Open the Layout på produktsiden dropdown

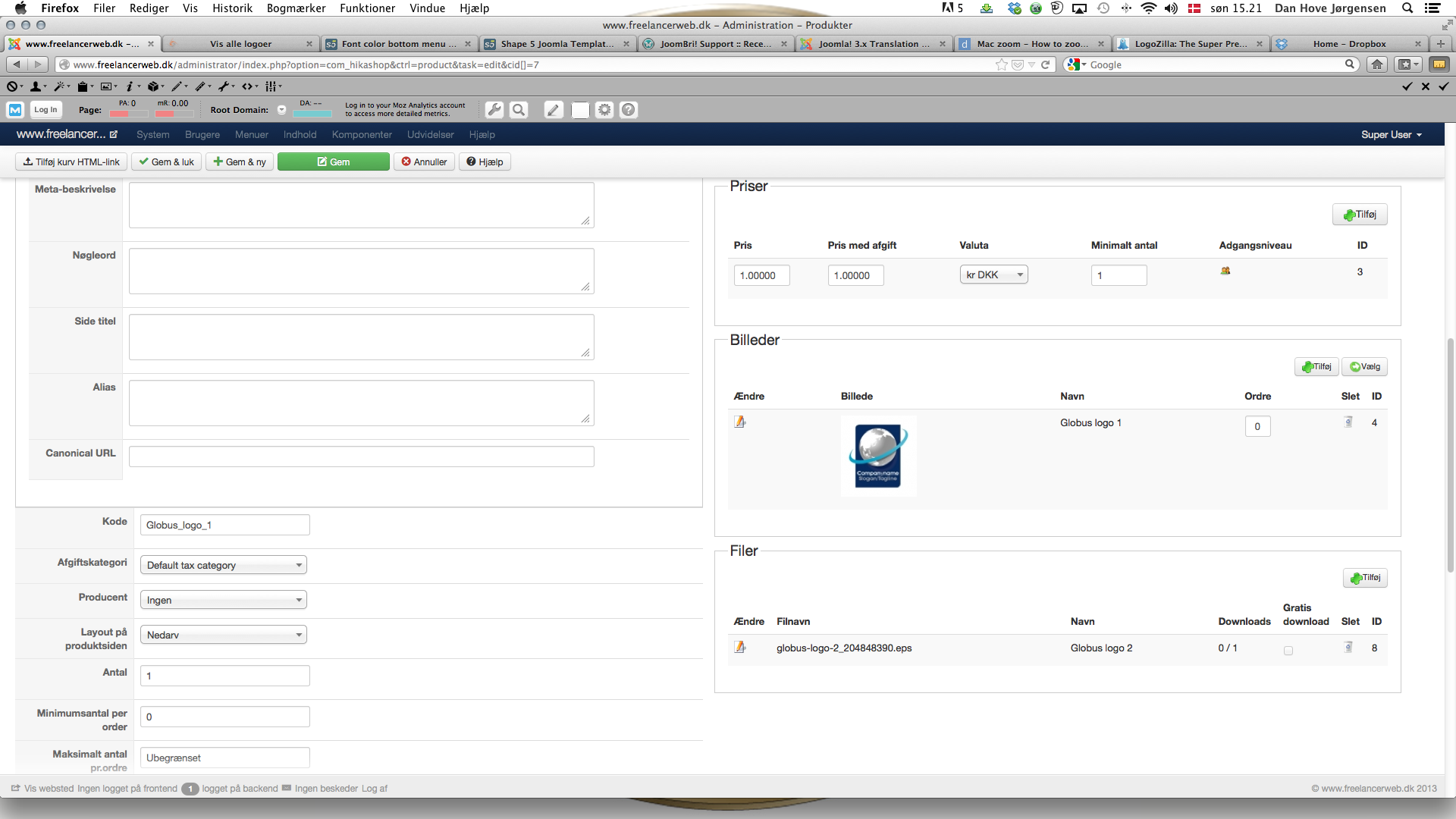[x=224, y=635]
